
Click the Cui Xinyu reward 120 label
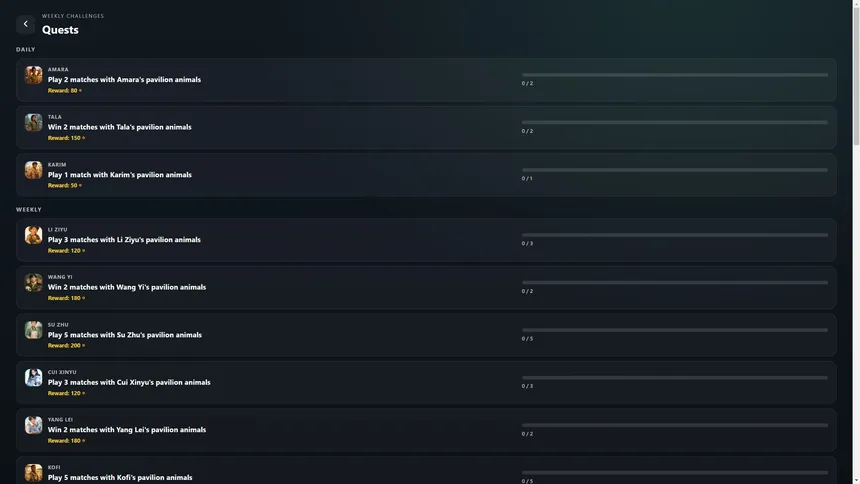pos(66,393)
